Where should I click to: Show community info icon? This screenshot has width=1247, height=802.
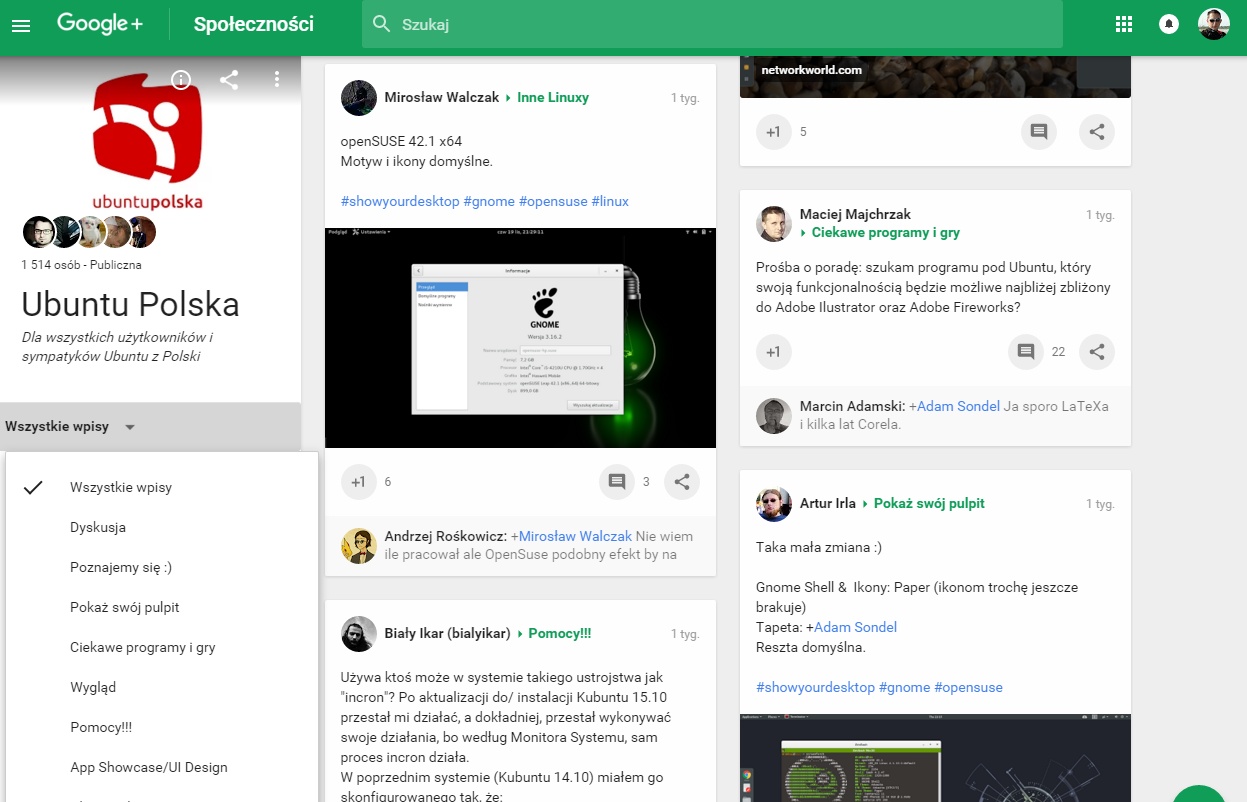click(x=181, y=80)
